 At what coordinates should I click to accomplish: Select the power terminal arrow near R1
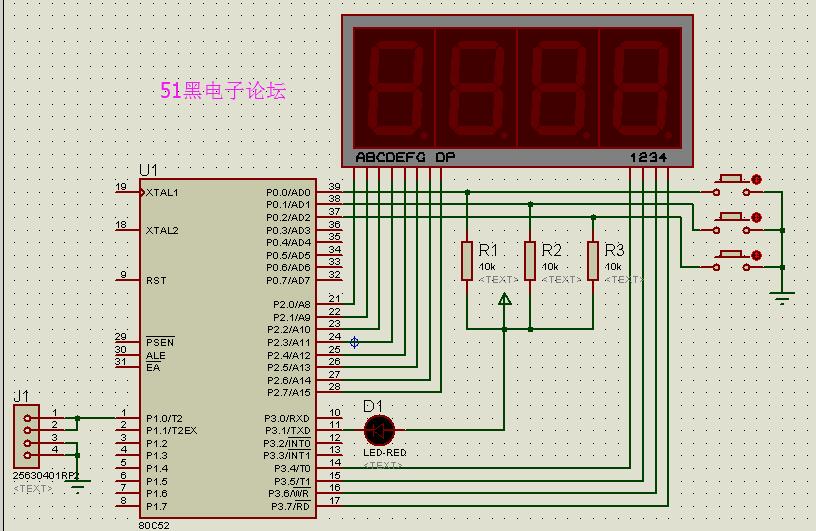pos(504,299)
